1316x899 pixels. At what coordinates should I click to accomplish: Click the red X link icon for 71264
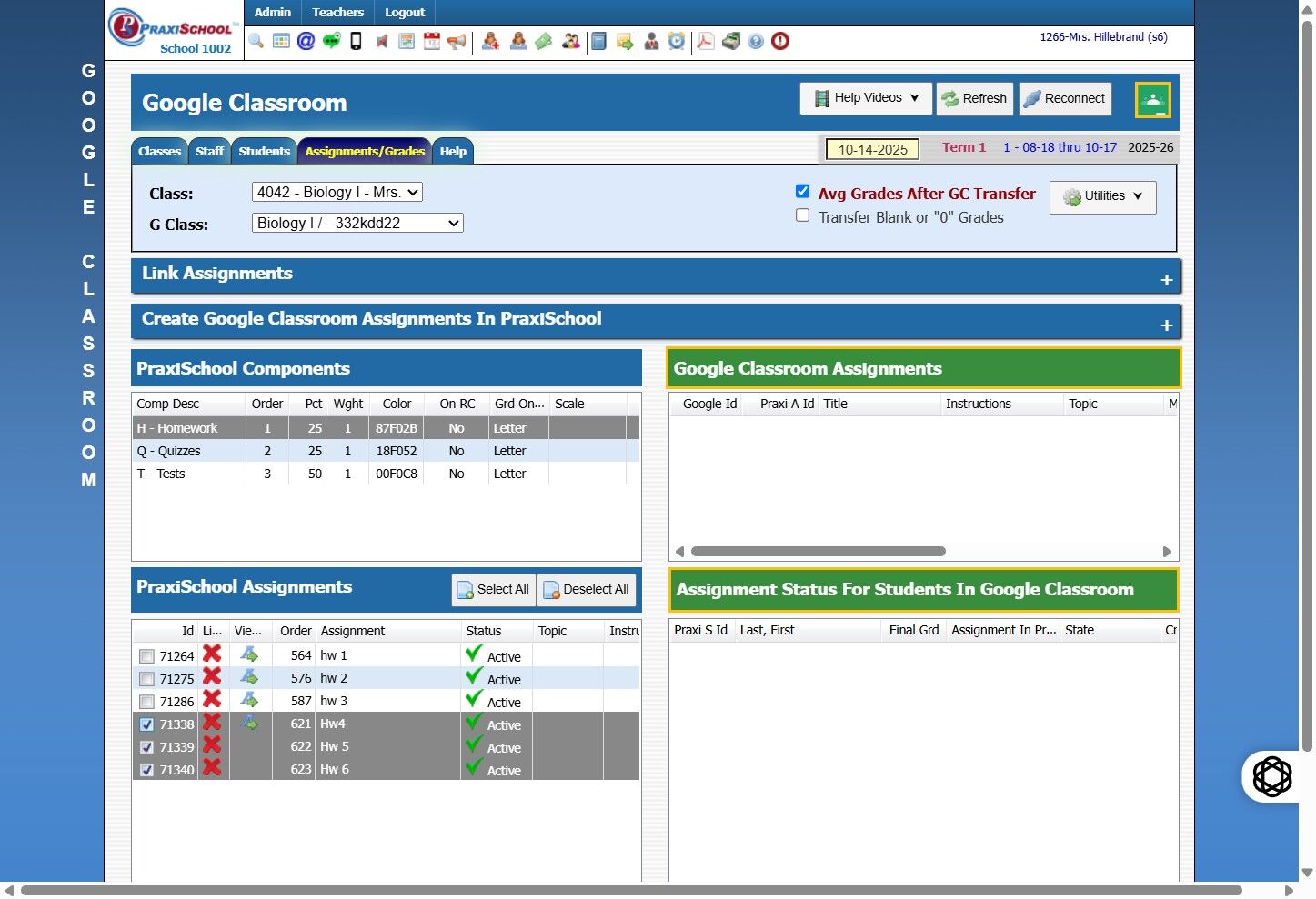point(212,654)
